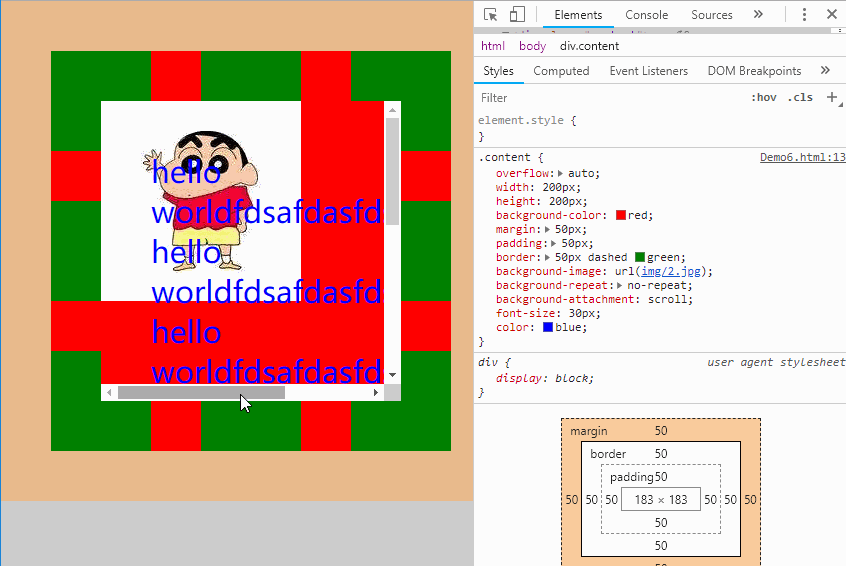Close the DevTools panel
The height and width of the screenshot is (566, 846).
[x=831, y=15]
